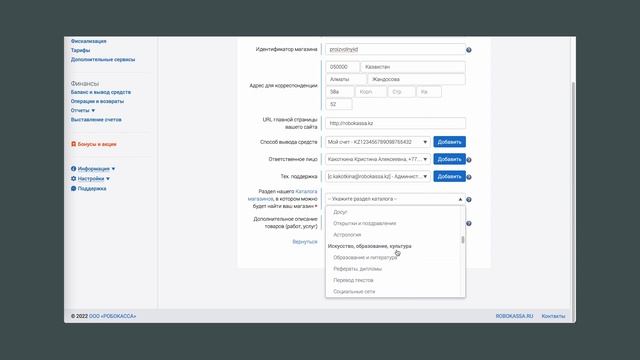The image size is (640, 360).
Task: Open Тарифы in the sidebar
Action: 80,50
